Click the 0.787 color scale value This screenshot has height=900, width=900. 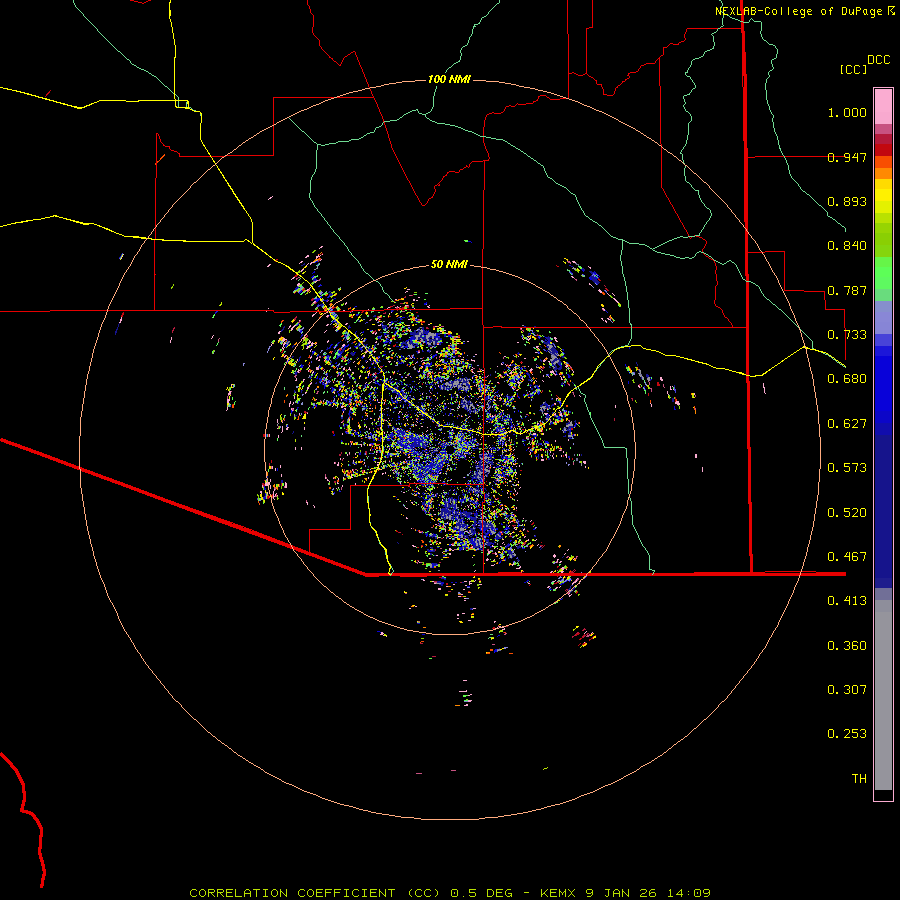click(x=847, y=290)
